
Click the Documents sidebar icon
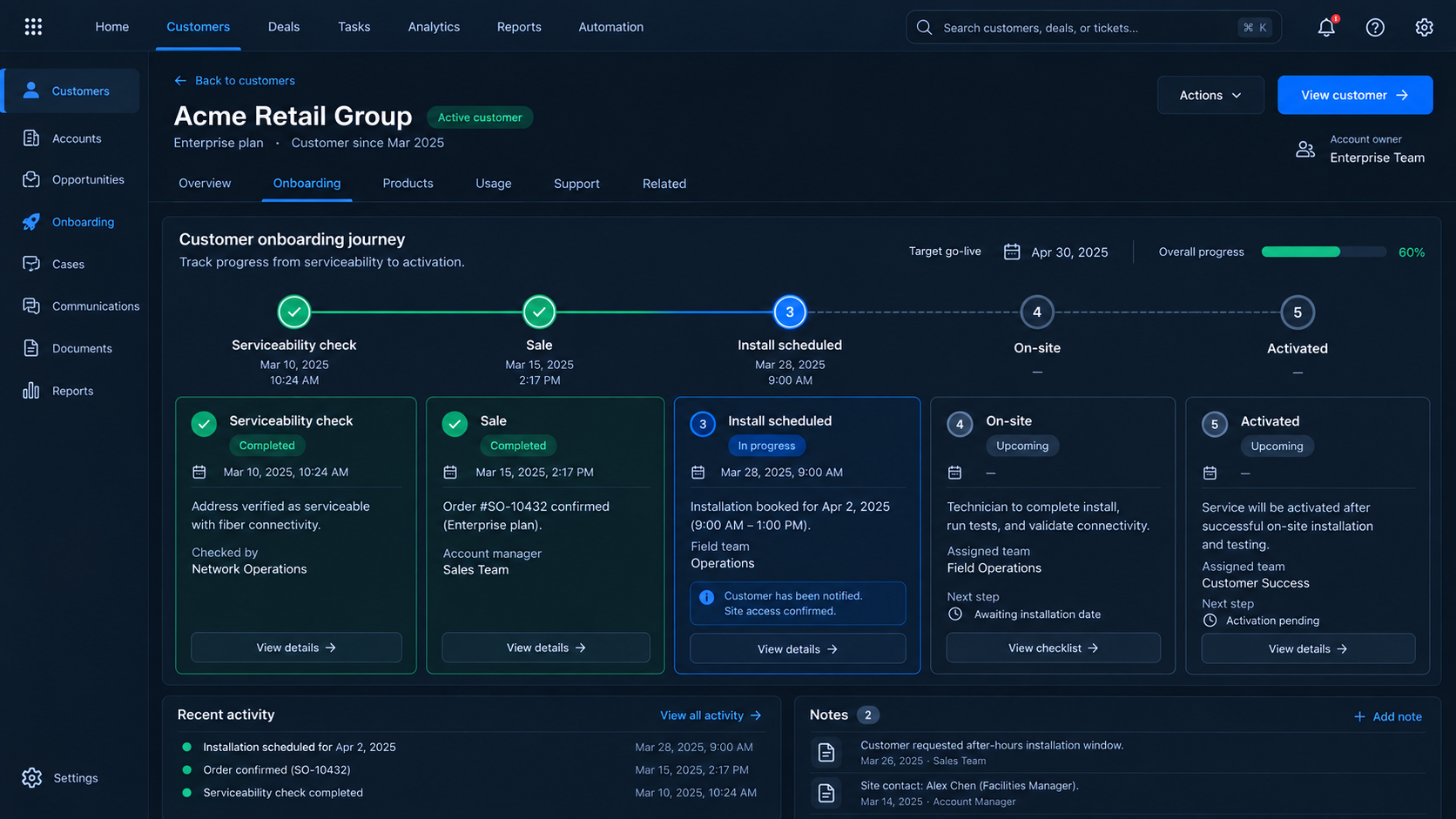tap(31, 348)
